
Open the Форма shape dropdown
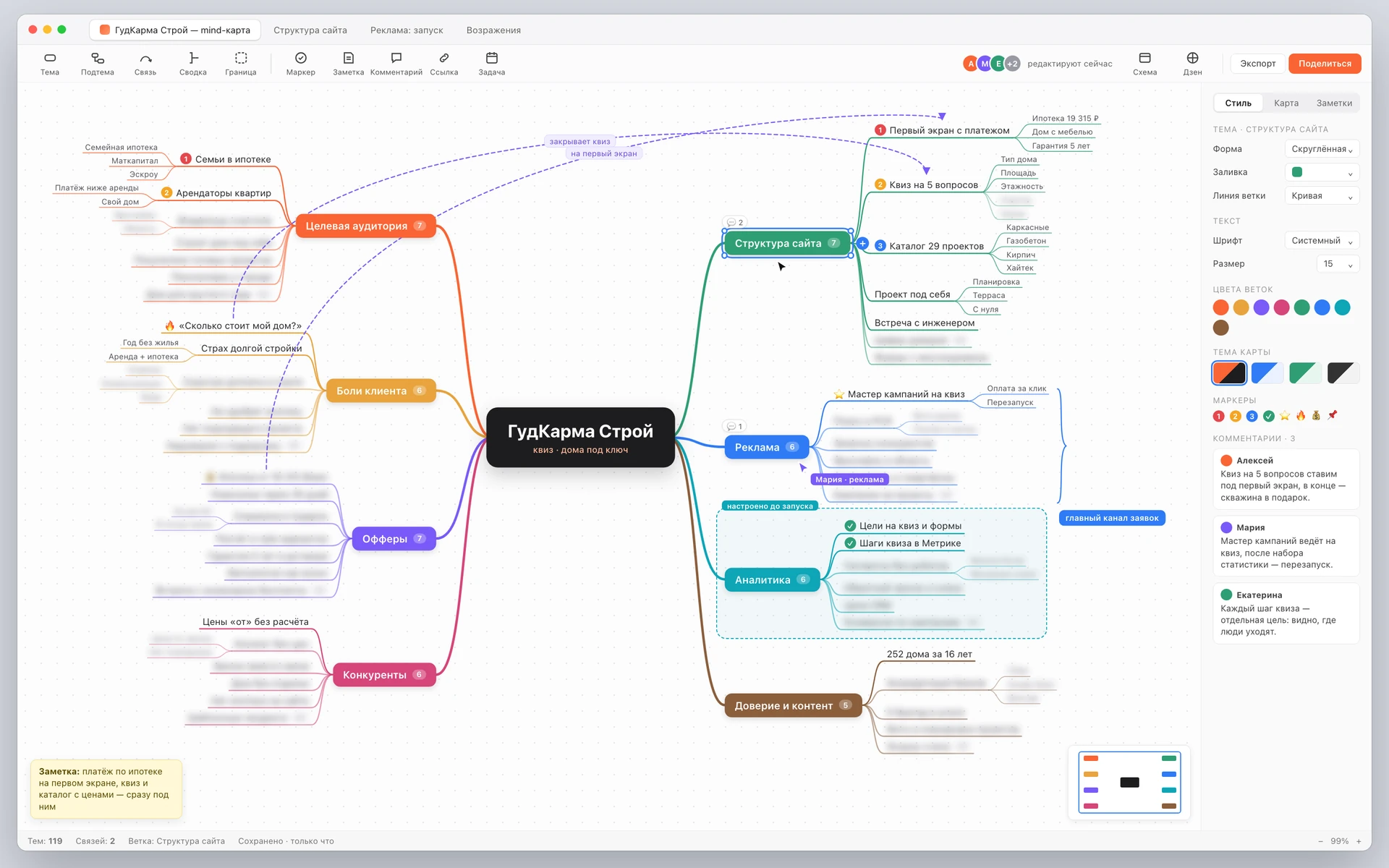click(x=1322, y=149)
